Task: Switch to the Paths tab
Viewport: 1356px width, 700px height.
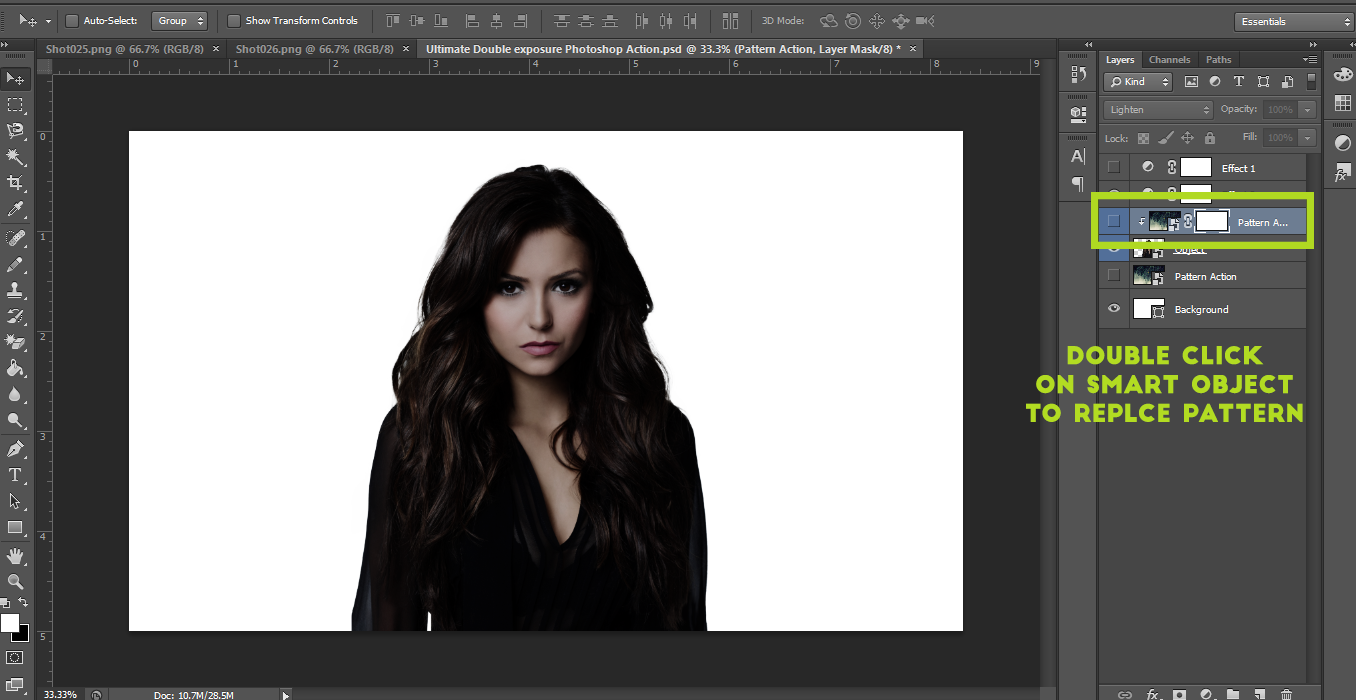Action: (x=1218, y=60)
